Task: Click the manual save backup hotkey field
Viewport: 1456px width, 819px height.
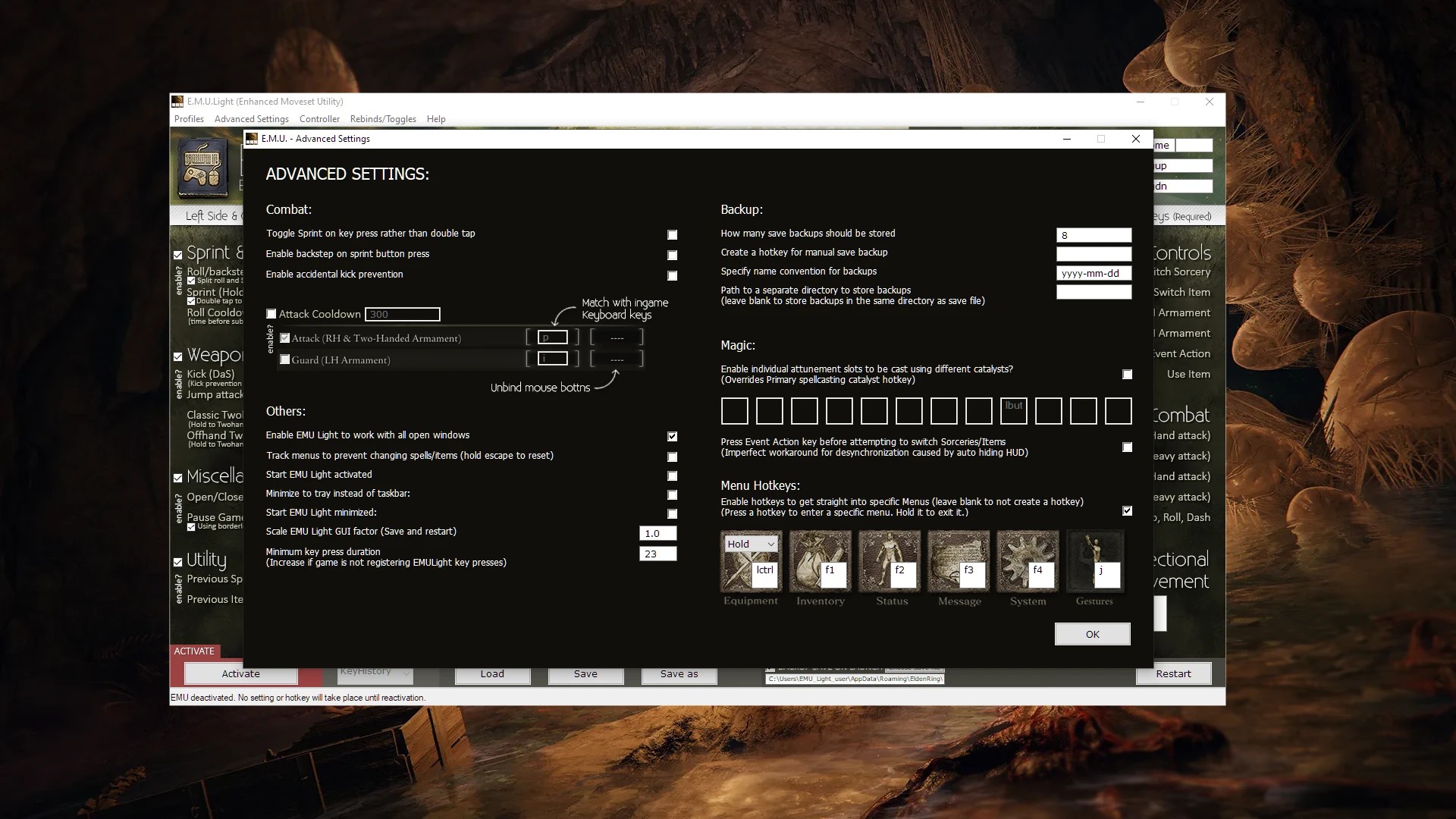Action: (x=1094, y=254)
